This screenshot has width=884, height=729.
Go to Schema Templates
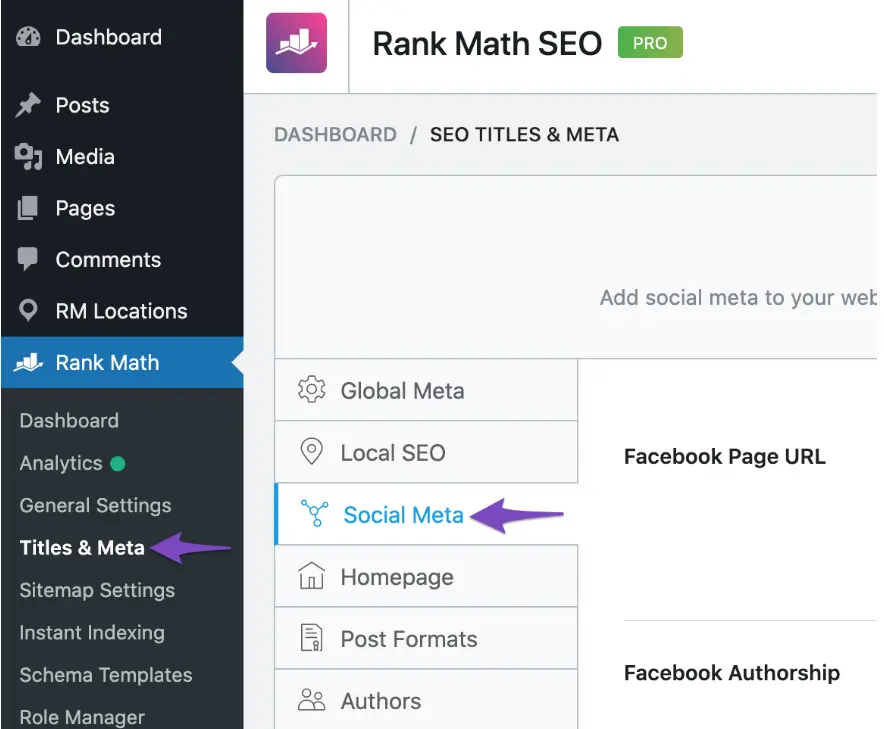point(106,674)
